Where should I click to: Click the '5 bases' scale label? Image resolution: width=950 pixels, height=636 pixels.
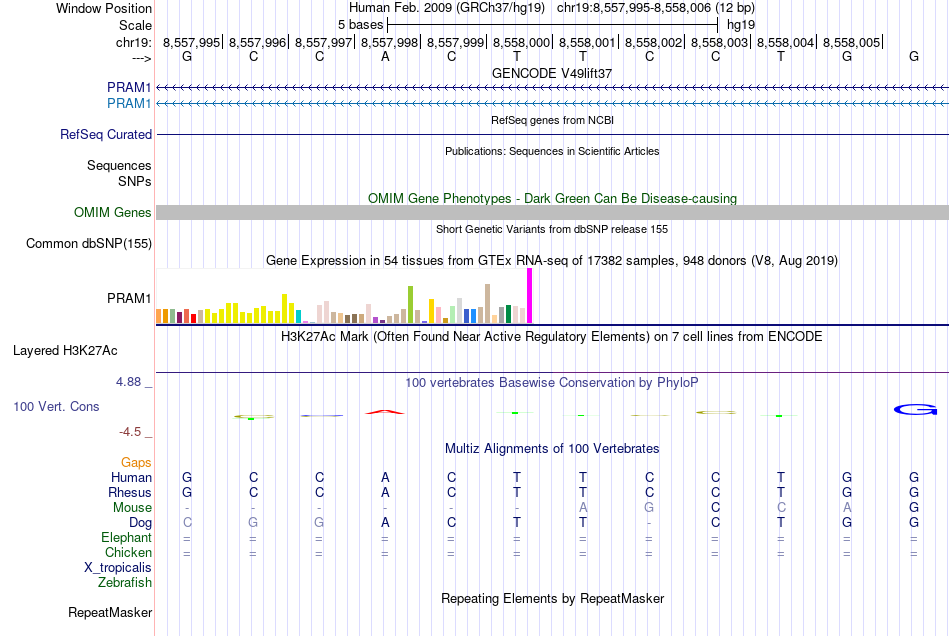click(360, 25)
